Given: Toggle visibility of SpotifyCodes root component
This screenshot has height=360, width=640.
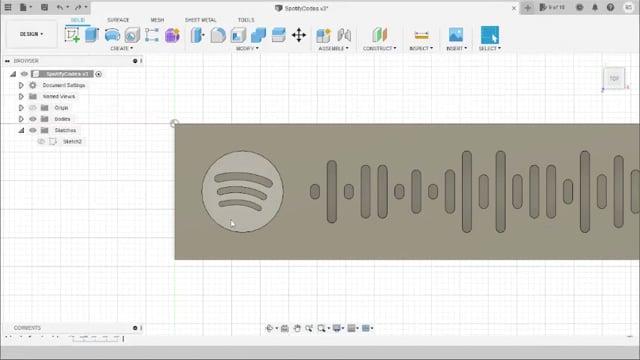Looking at the screenshot, I should [24, 74].
